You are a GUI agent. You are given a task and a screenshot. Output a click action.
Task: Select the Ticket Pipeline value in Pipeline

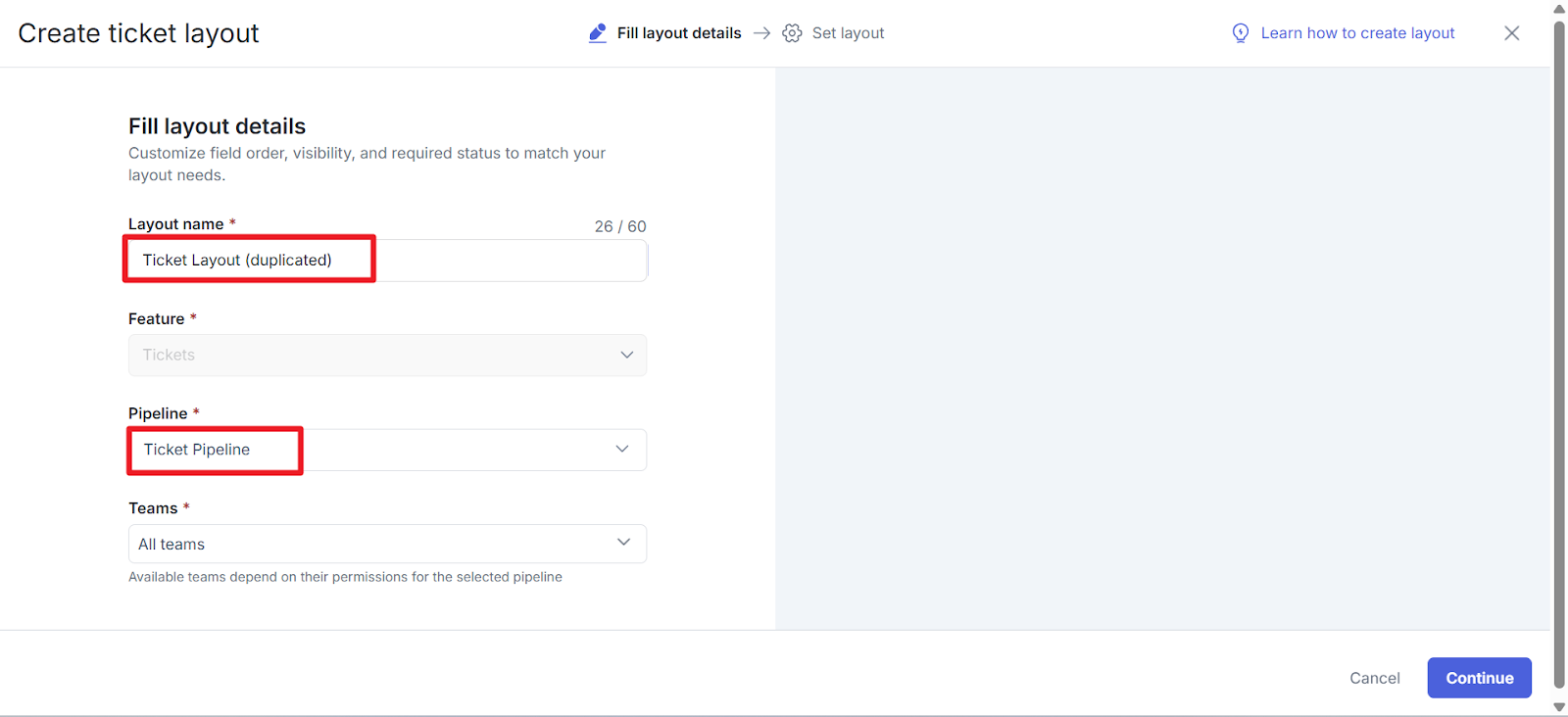[x=197, y=450]
